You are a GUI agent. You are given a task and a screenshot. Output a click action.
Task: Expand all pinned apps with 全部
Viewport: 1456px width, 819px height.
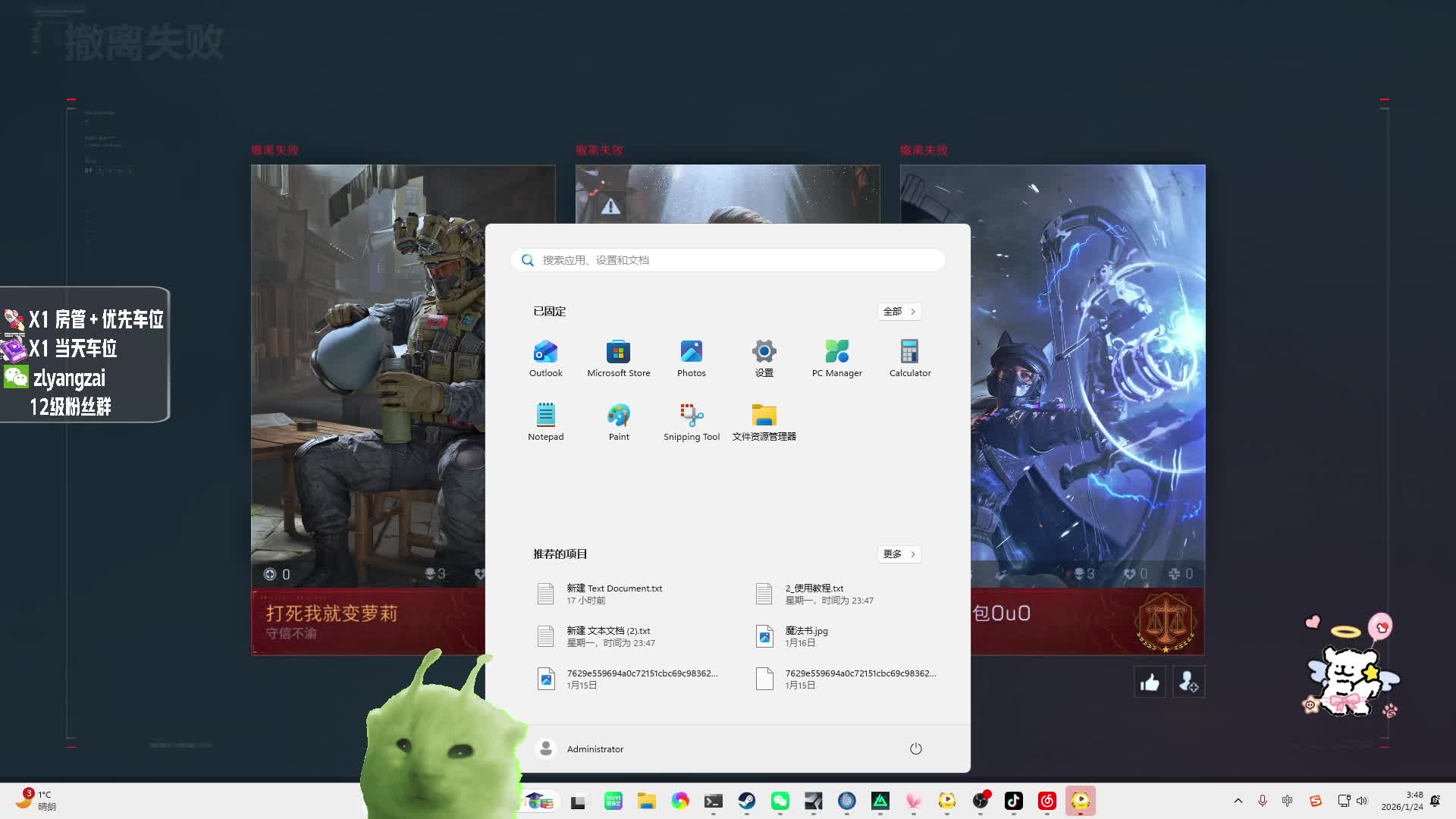899,312
